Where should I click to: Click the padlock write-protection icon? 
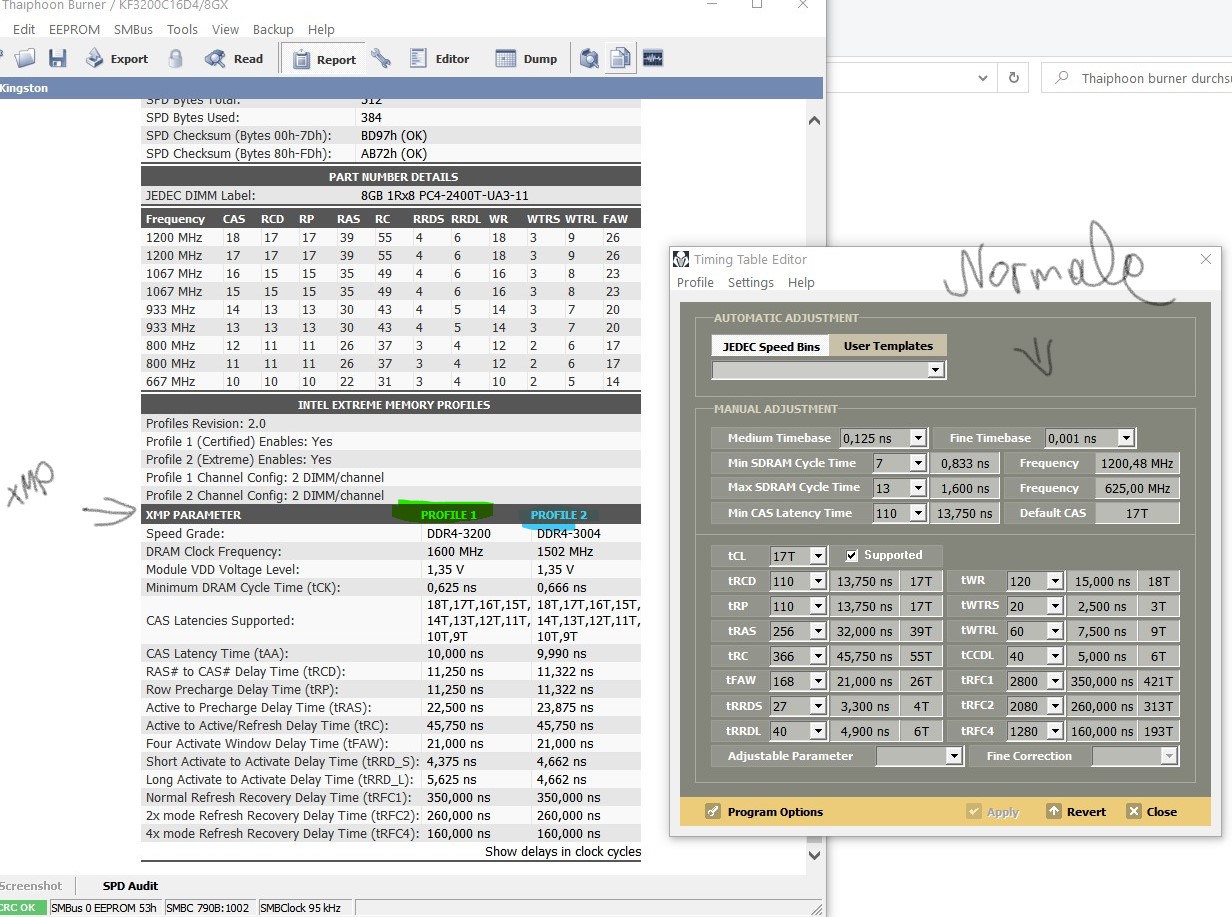pos(176,59)
